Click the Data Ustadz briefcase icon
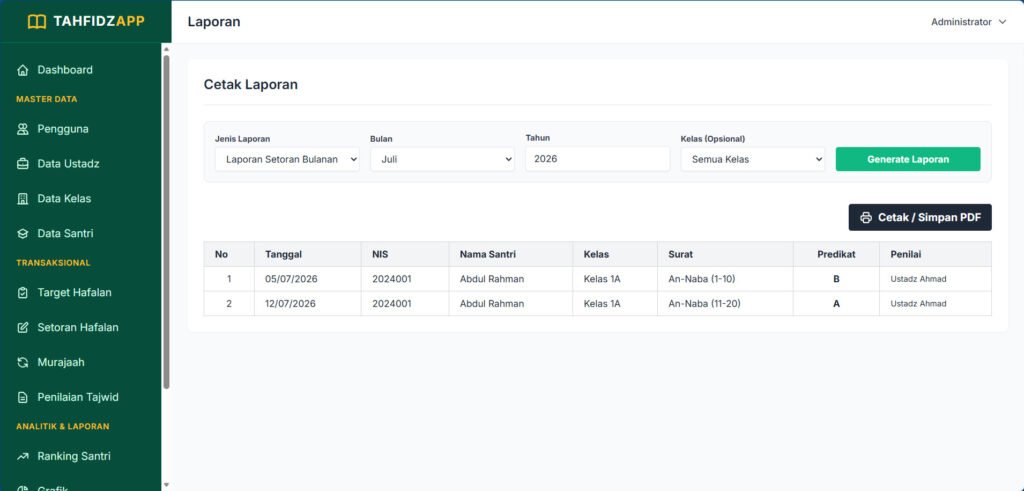1024x491 pixels. [x=23, y=164]
